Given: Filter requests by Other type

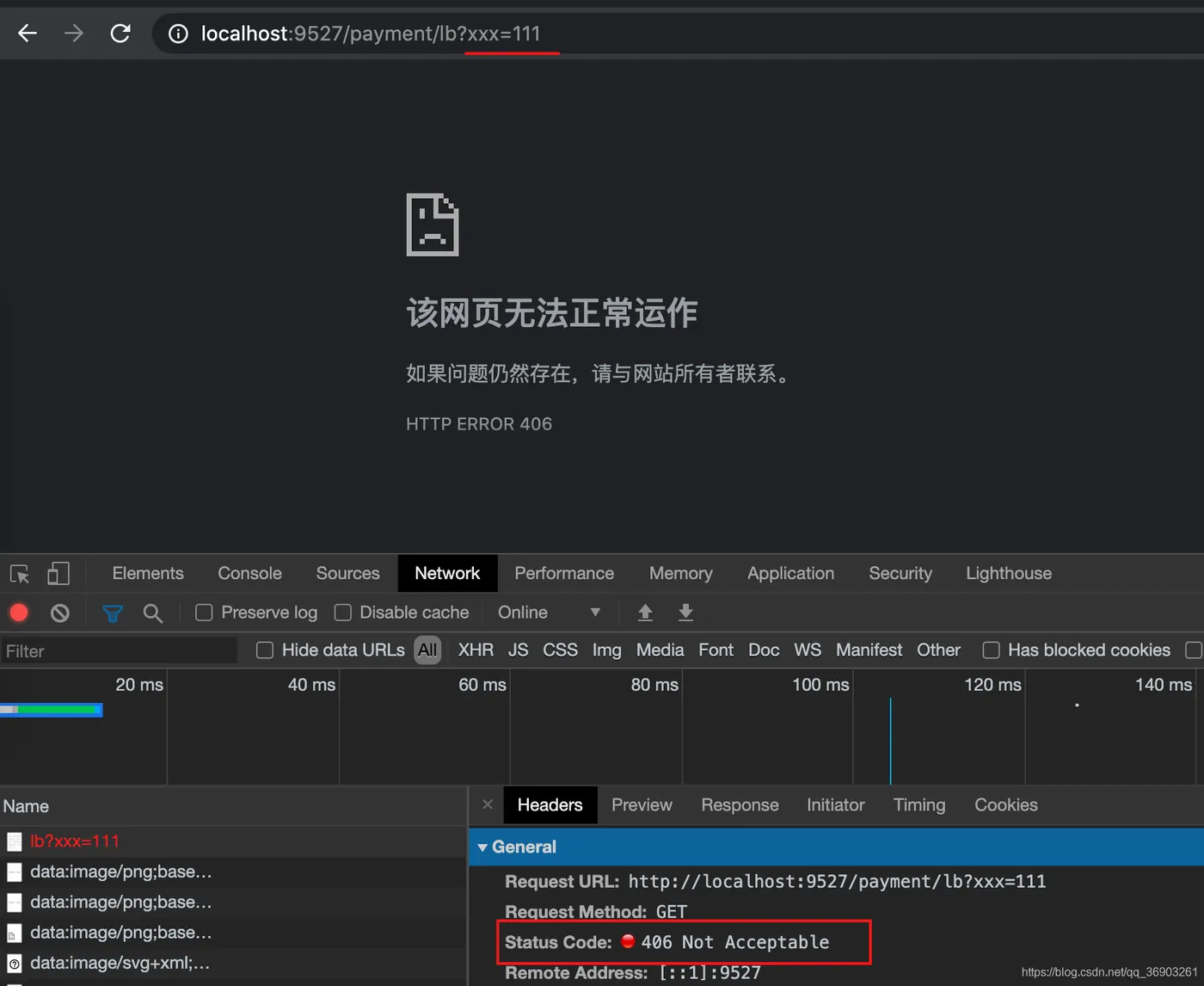Looking at the screenshot, I should point(938,650).
